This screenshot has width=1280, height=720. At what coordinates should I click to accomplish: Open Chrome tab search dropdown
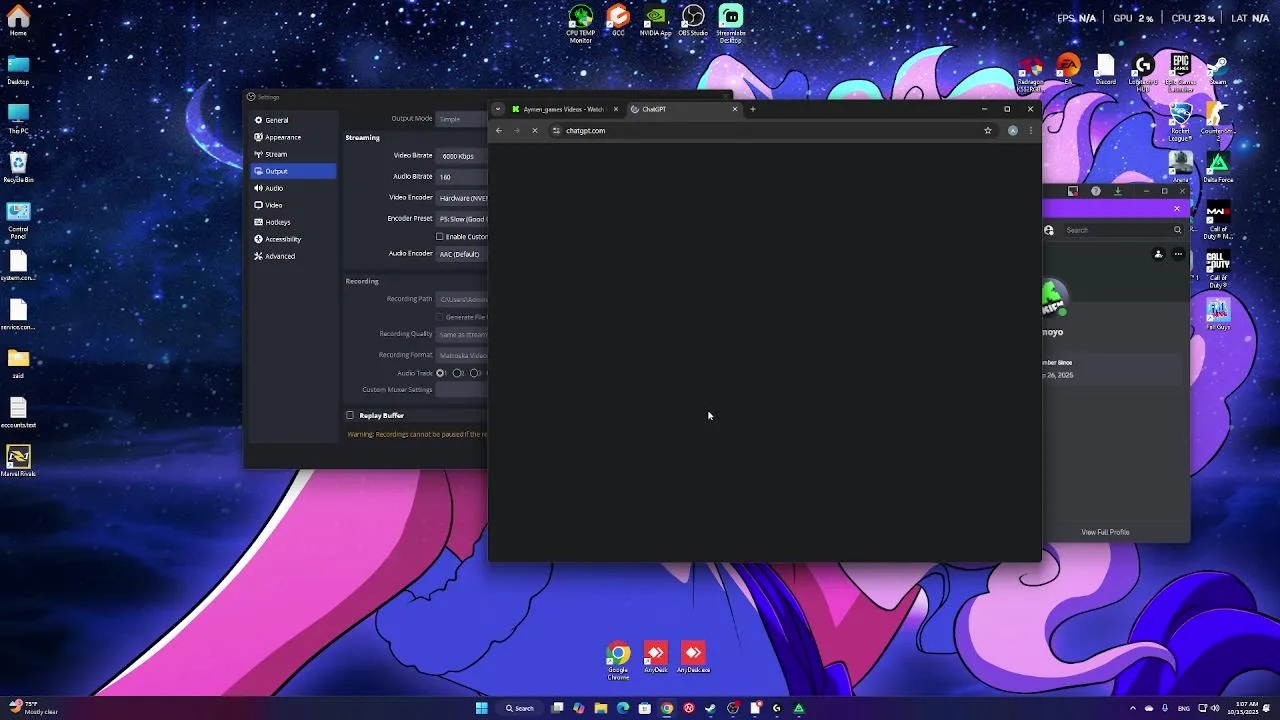tap(498, 109)
